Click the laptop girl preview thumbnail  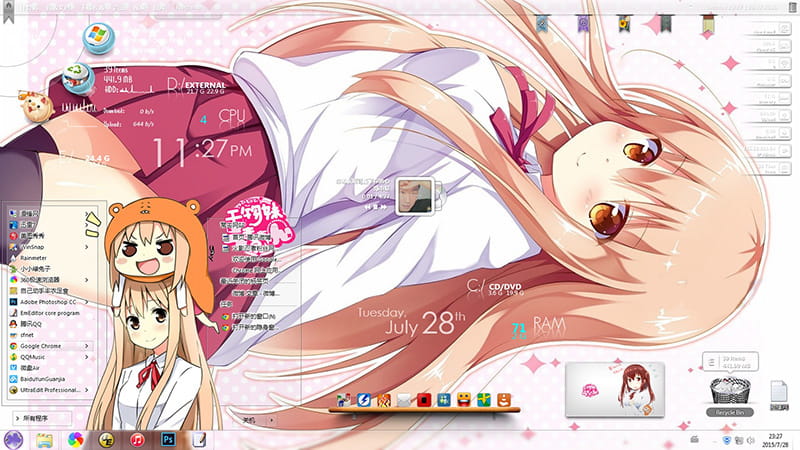[615, 389]
